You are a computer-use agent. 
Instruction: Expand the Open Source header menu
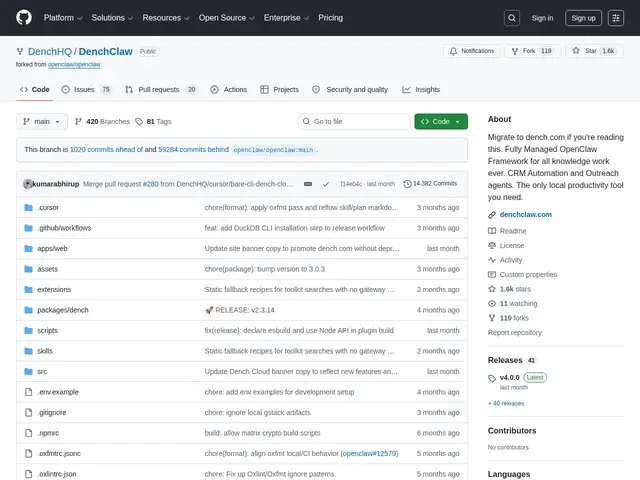click(227, 18)
